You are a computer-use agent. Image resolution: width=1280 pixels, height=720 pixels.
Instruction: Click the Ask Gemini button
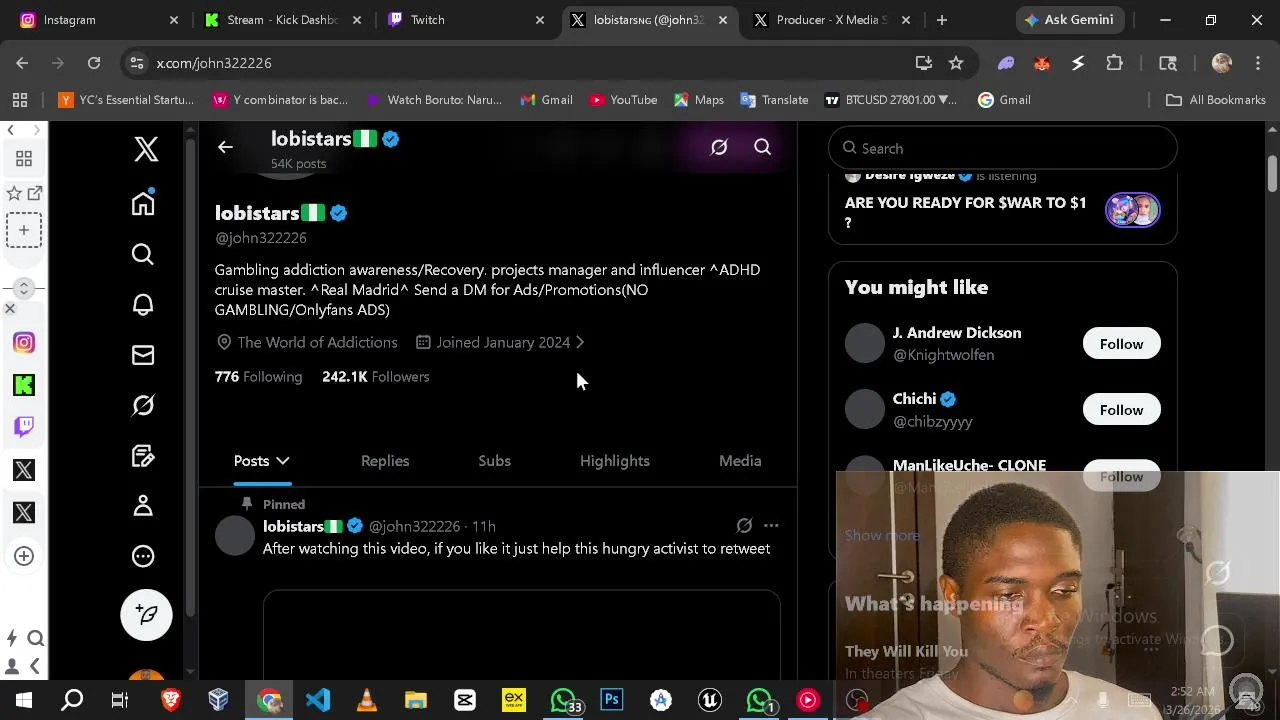1069,20
